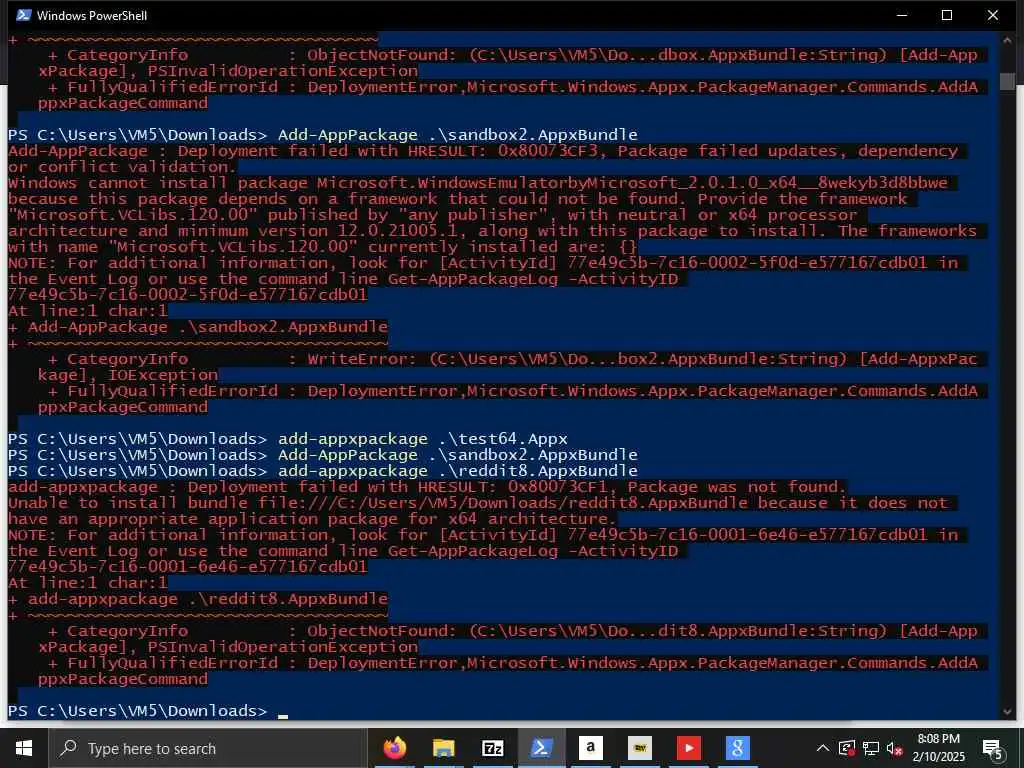Maximize the PowerShell window
The width and height of the screenshot is (1024, 768).
point(947,15)
